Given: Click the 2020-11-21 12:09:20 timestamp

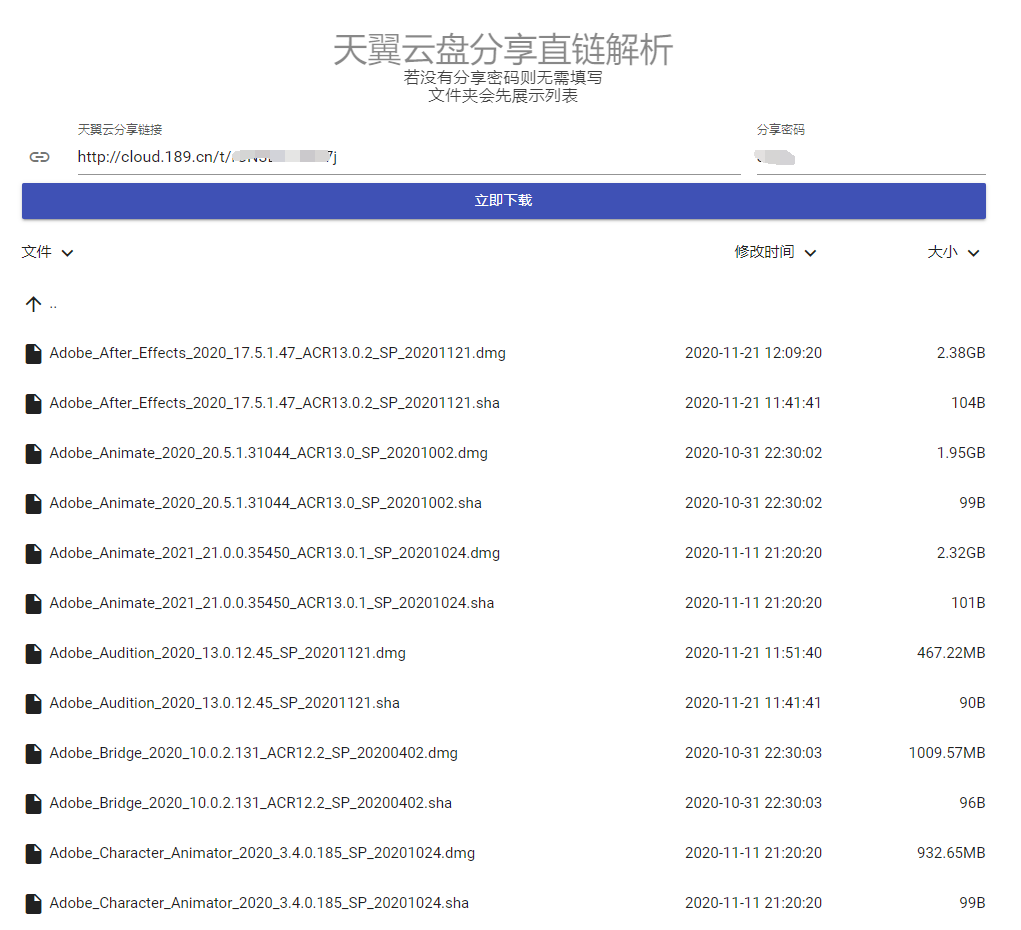Looking at the screenshot, I should (753, 353).
